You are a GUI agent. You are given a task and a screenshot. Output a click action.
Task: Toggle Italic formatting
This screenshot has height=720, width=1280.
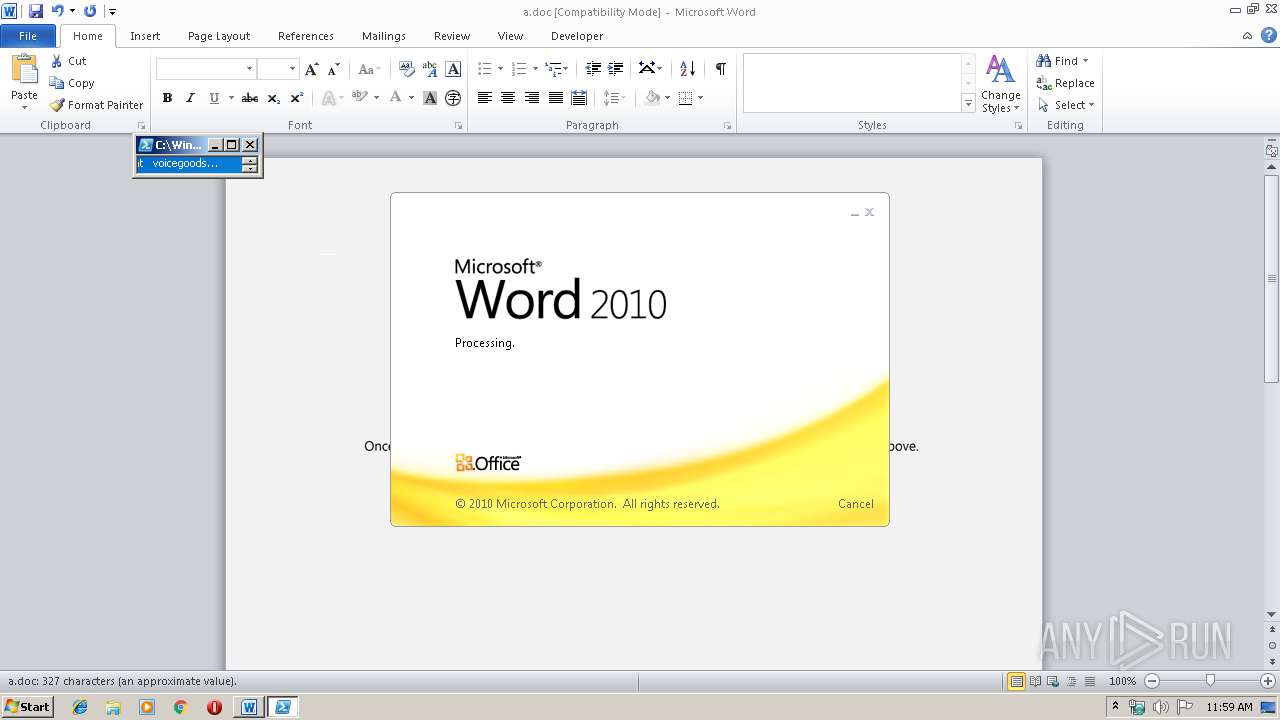(x=190, y=98)
